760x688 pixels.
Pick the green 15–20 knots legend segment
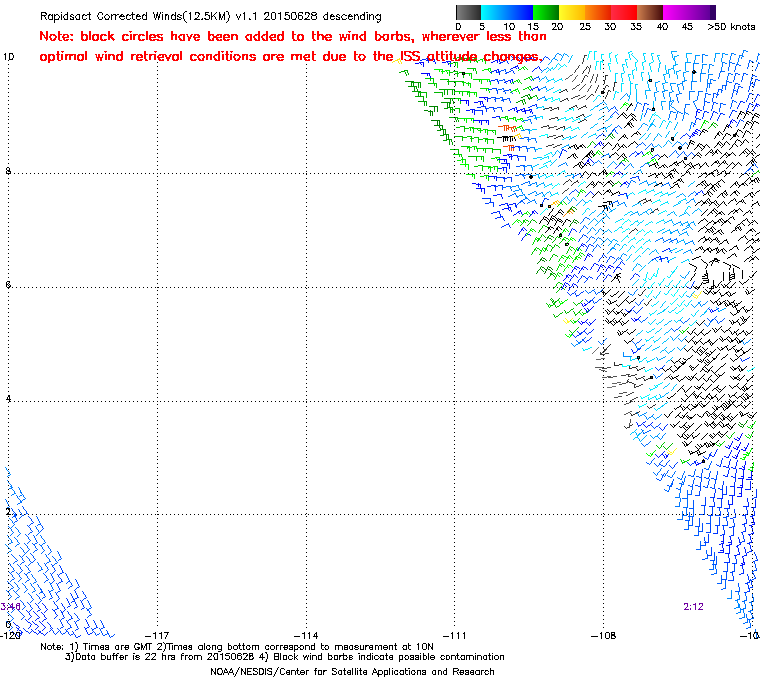click(546, 12)
